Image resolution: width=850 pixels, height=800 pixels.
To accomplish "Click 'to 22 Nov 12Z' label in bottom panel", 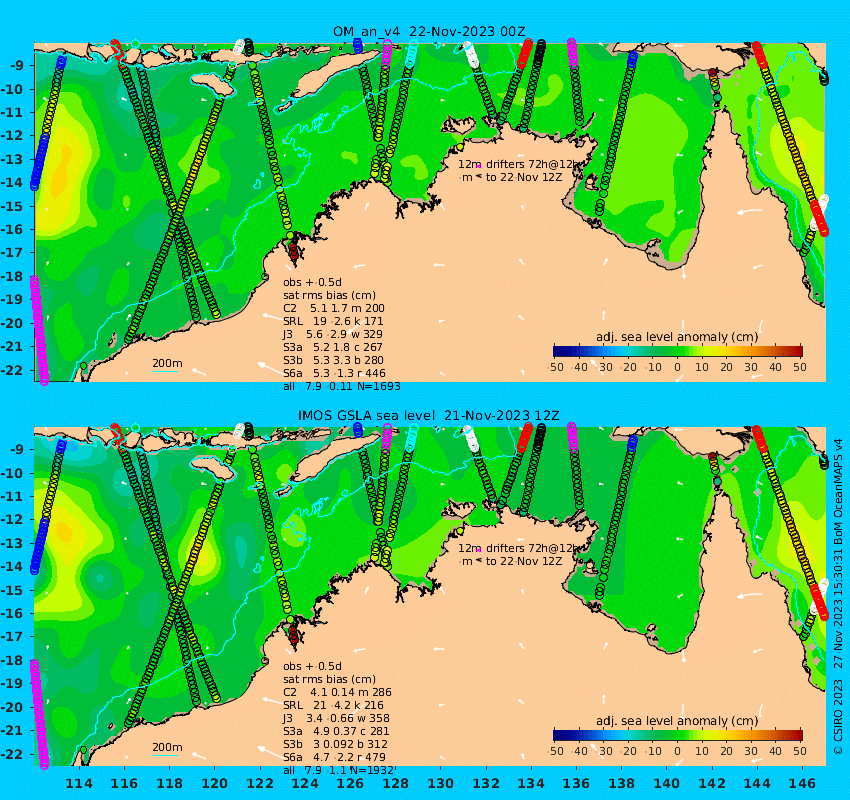I will [524, 561].
